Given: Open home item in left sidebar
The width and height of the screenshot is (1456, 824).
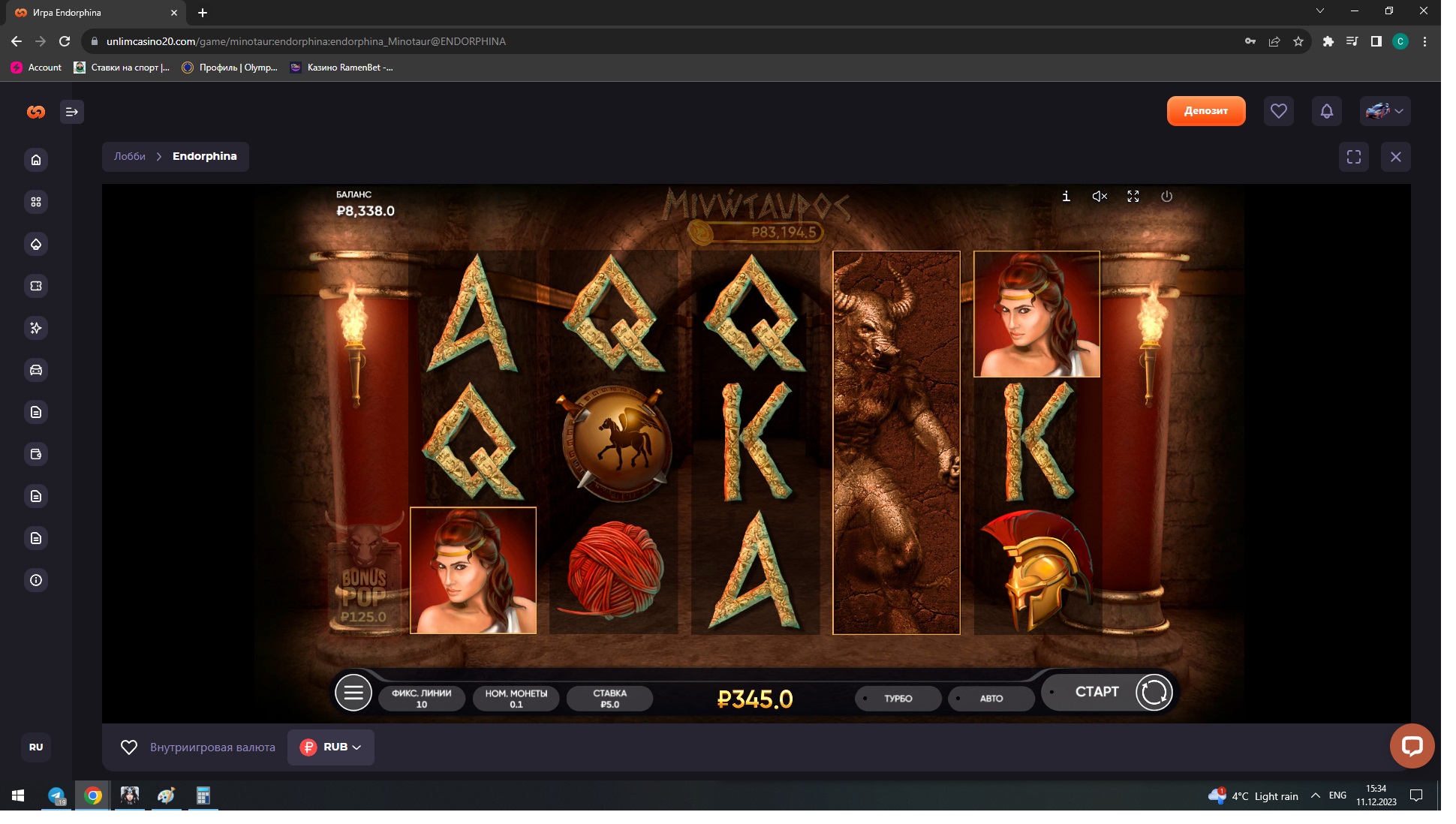Looking at the screenshot, I should pos(36,160).
